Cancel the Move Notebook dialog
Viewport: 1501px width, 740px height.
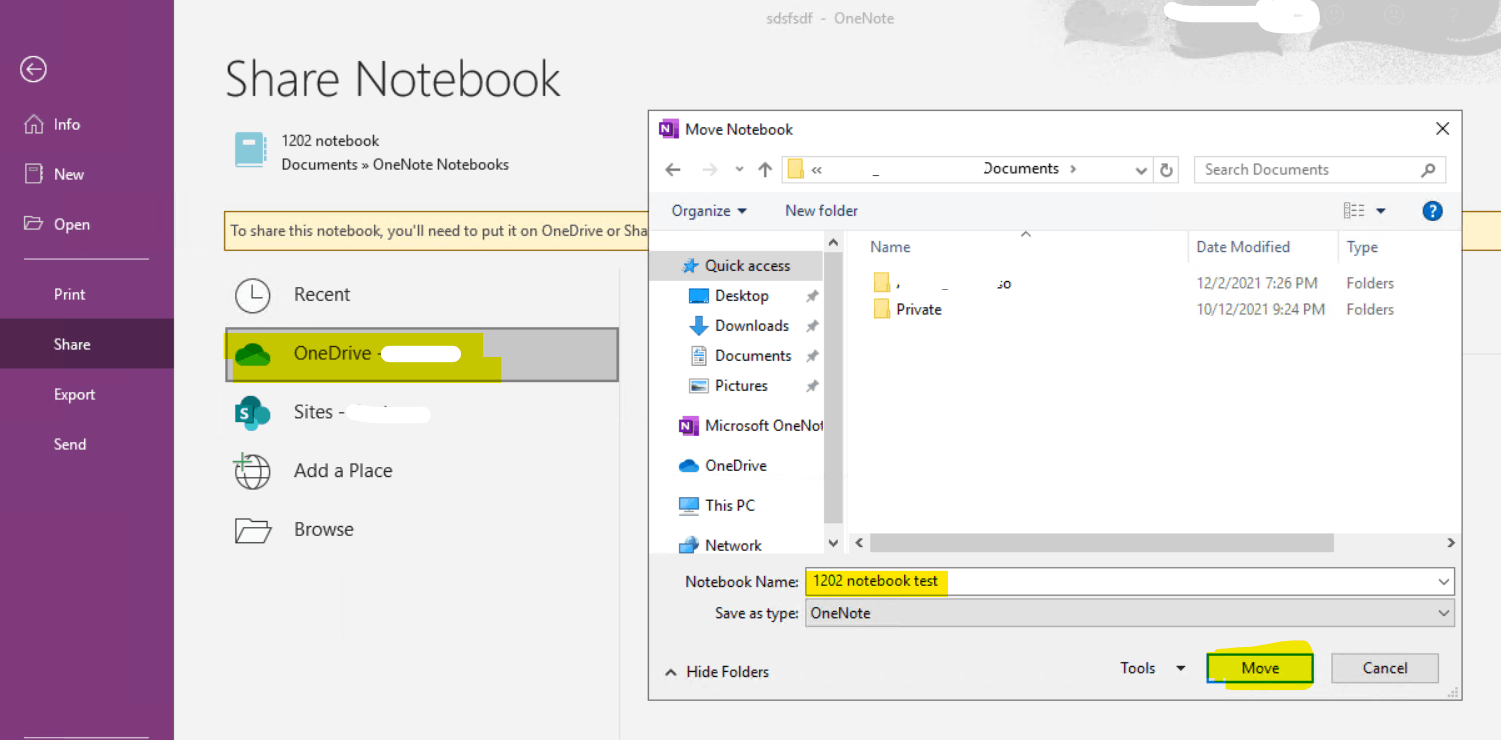point(1385,668)
